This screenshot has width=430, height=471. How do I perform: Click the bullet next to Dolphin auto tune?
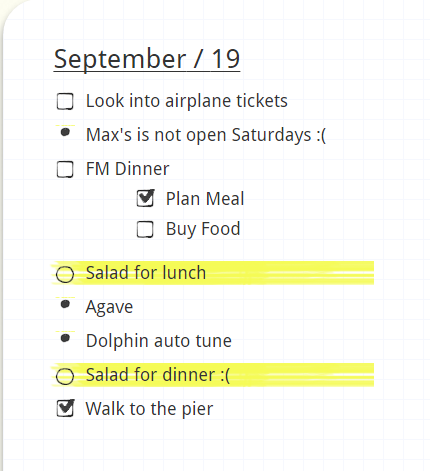(x=65, y=338)
